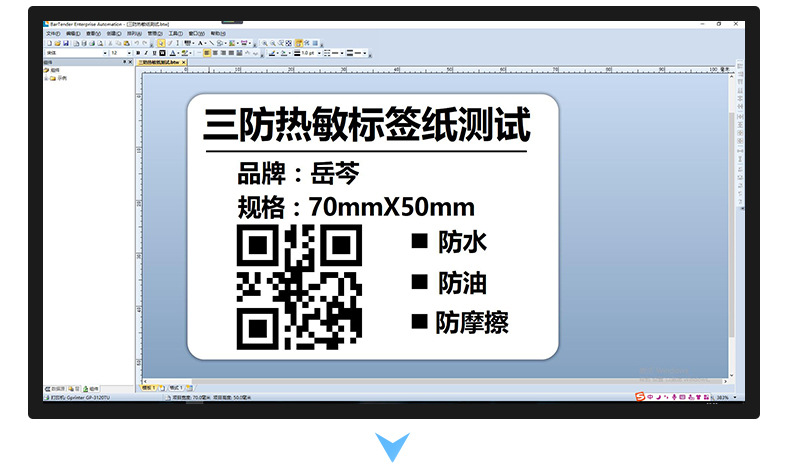Center align the text

point(215,53)
